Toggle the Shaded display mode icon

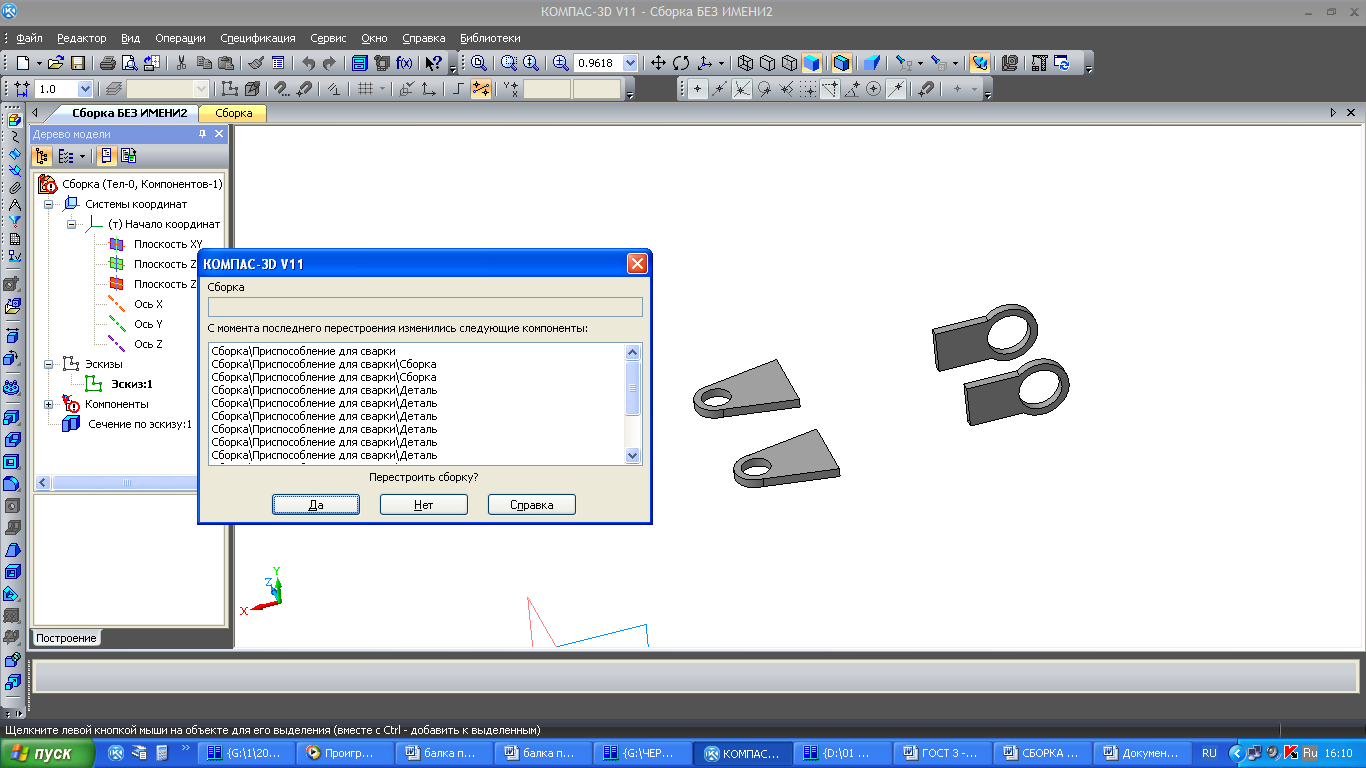pyautogui.click(x=811, y=63)
